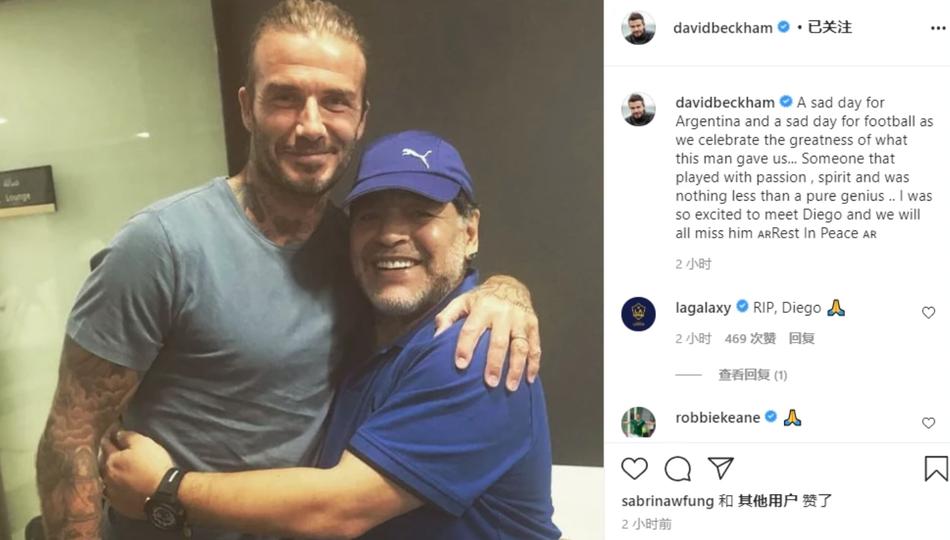
Task: Expand lagalaxy's replies with 查看回复 (1)
Action: click(x=752, y=375)
